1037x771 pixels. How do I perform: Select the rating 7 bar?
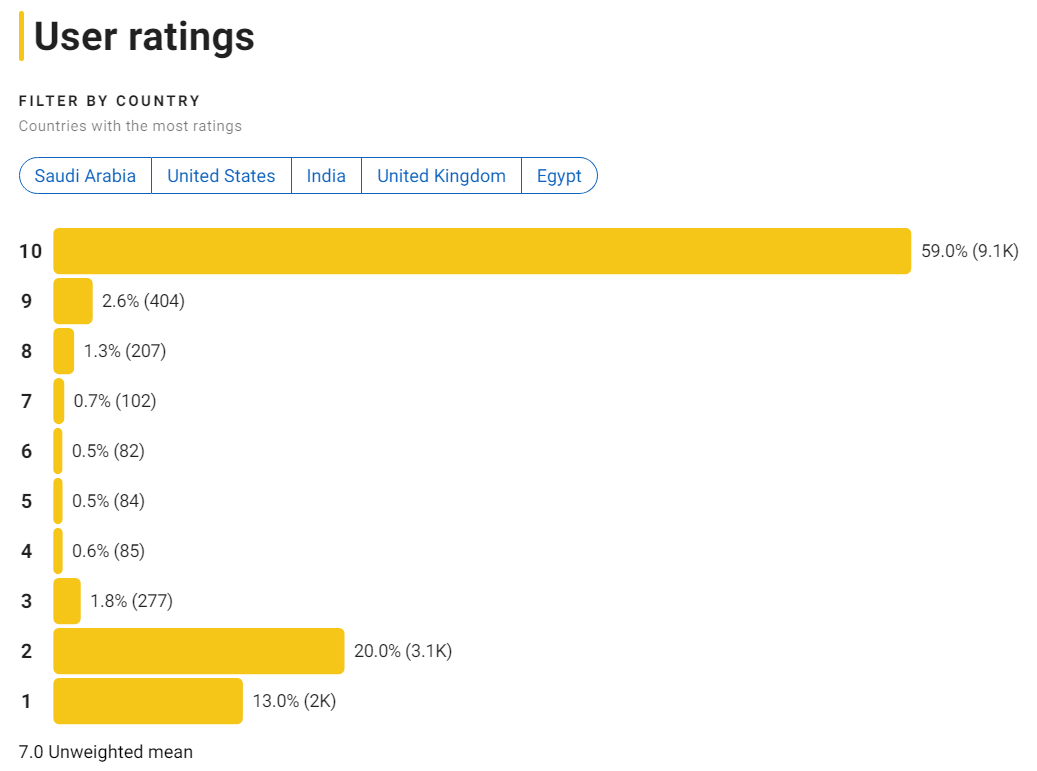point(59,401)
